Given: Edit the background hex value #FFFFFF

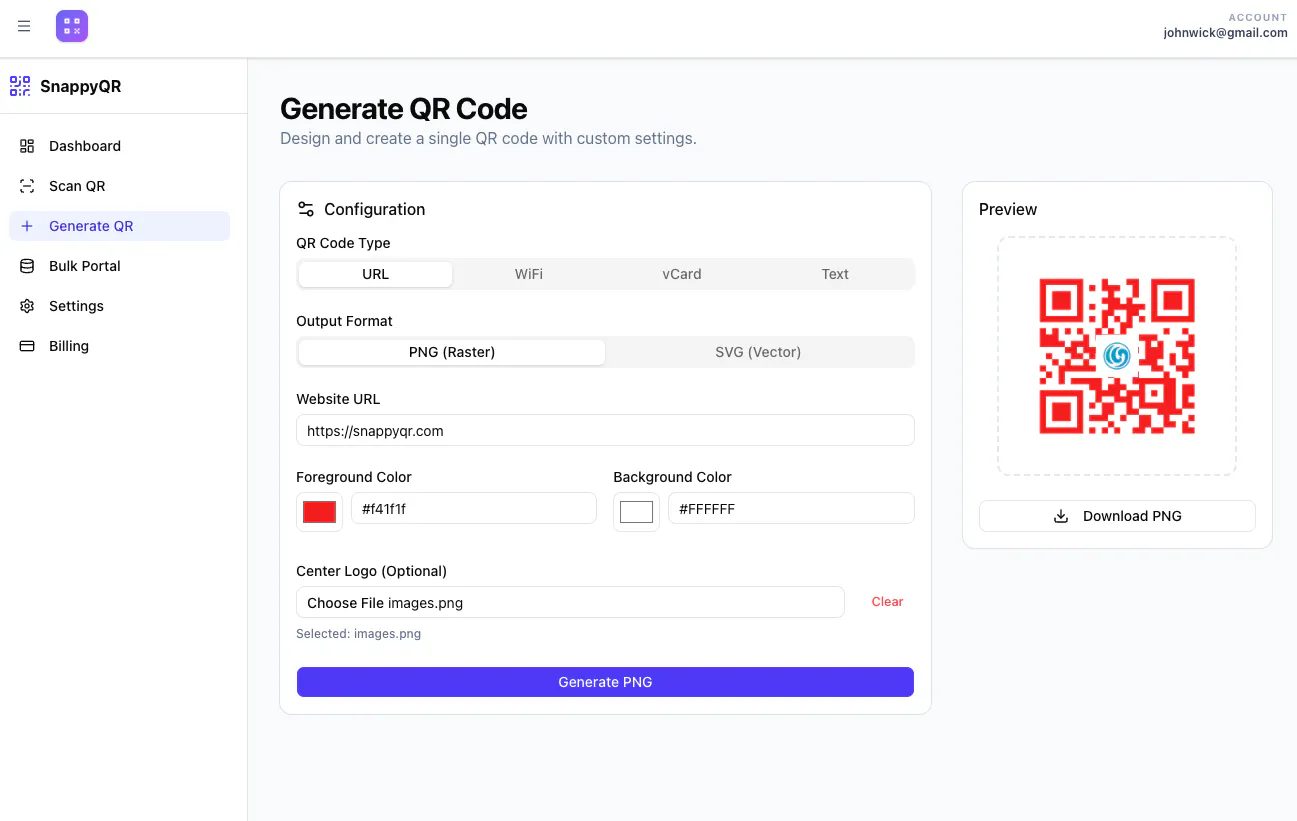Looking at the screenshot, I should tap(791, 508).
